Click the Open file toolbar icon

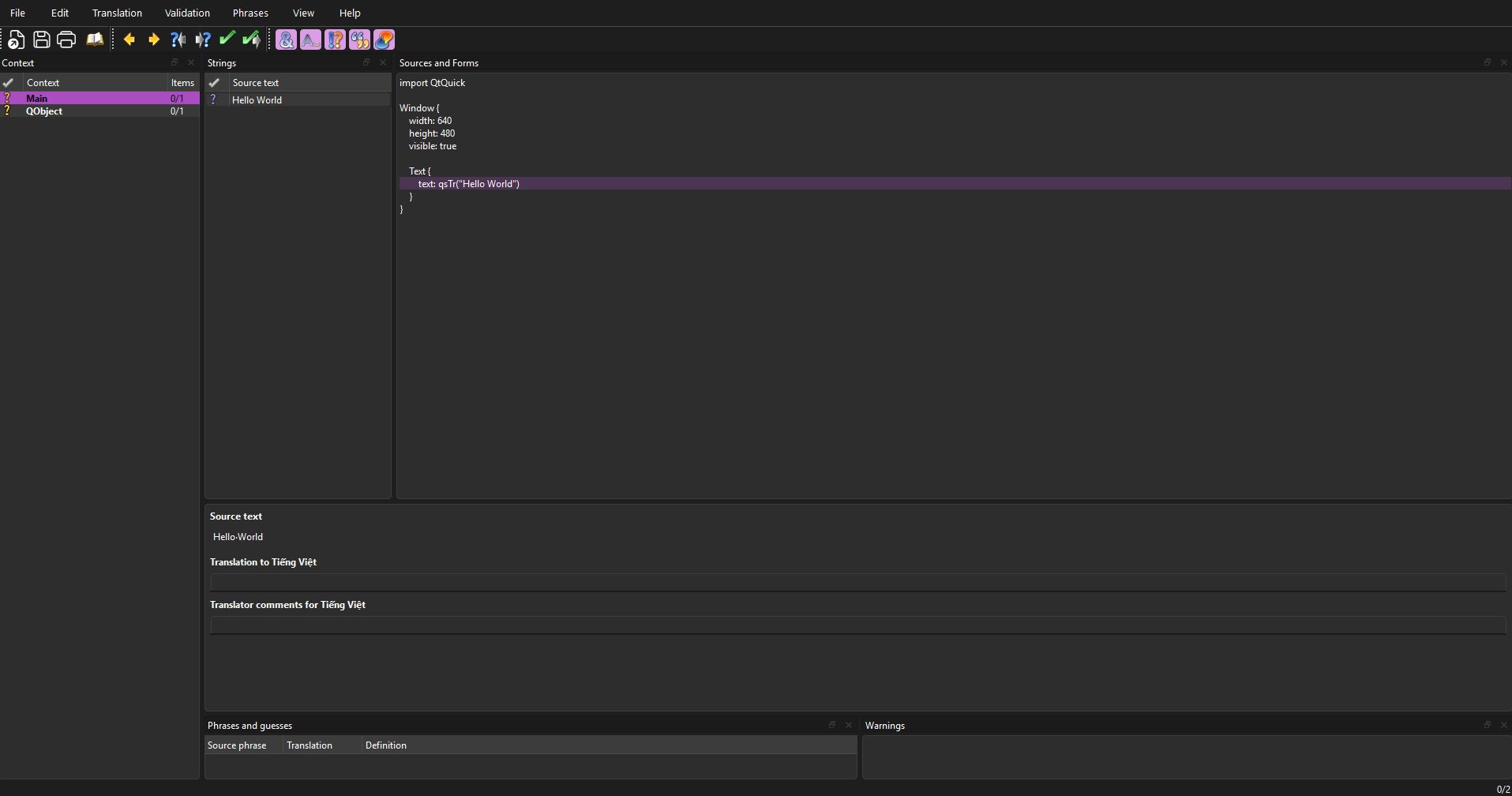(17, 39)
